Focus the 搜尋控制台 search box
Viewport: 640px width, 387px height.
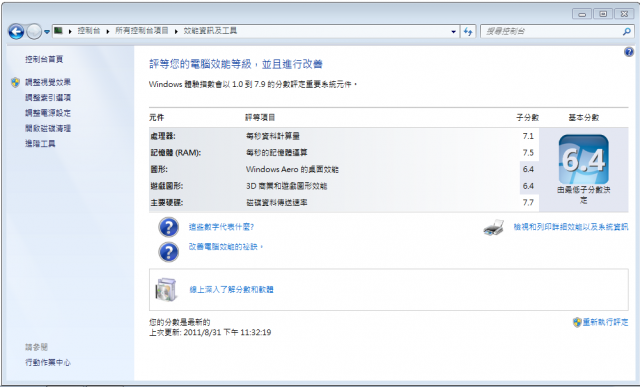[x=551, y=31]
